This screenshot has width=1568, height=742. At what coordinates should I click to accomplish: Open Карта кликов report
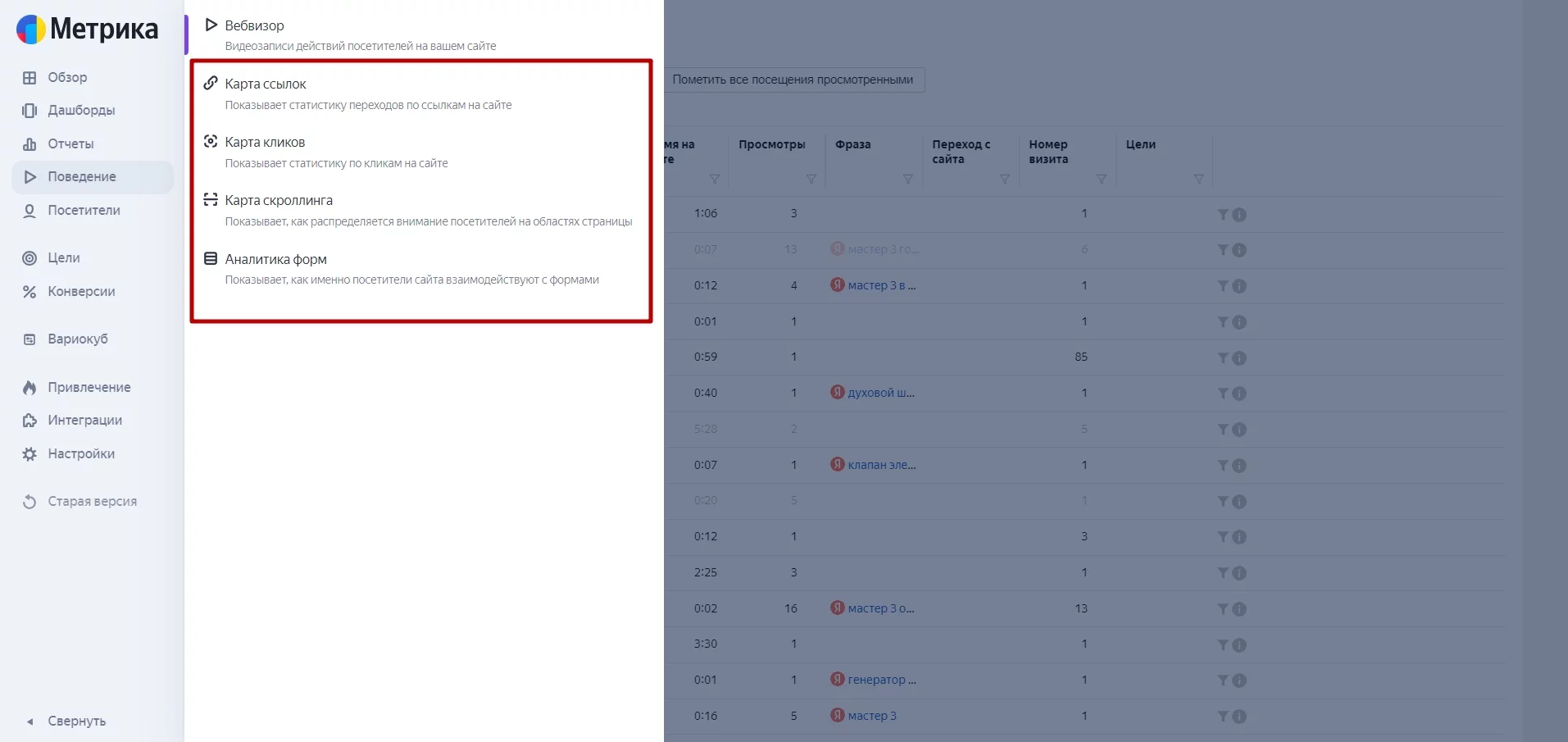click(265, 143)
